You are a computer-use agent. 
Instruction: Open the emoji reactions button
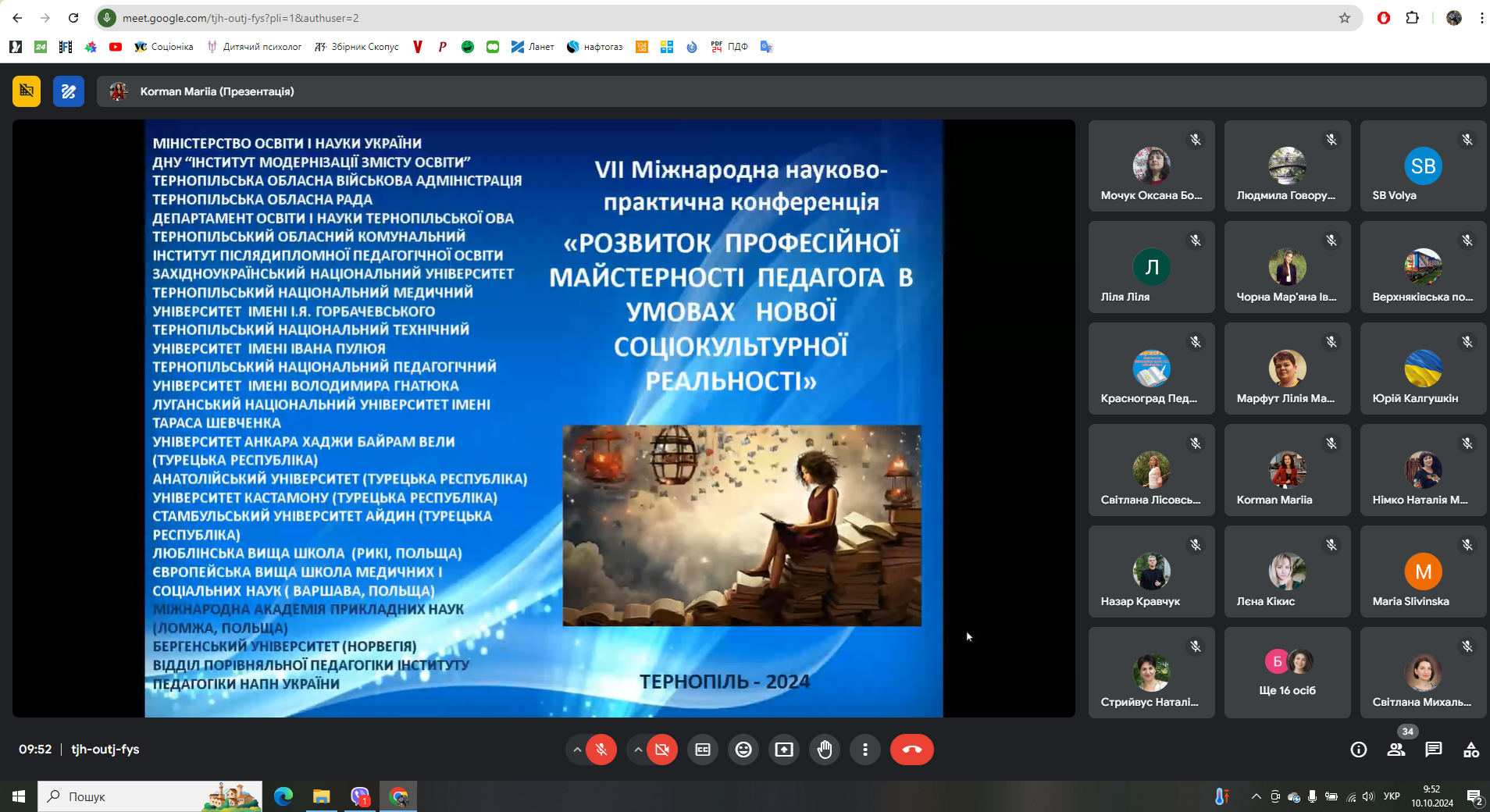click(x=743, y=750)
